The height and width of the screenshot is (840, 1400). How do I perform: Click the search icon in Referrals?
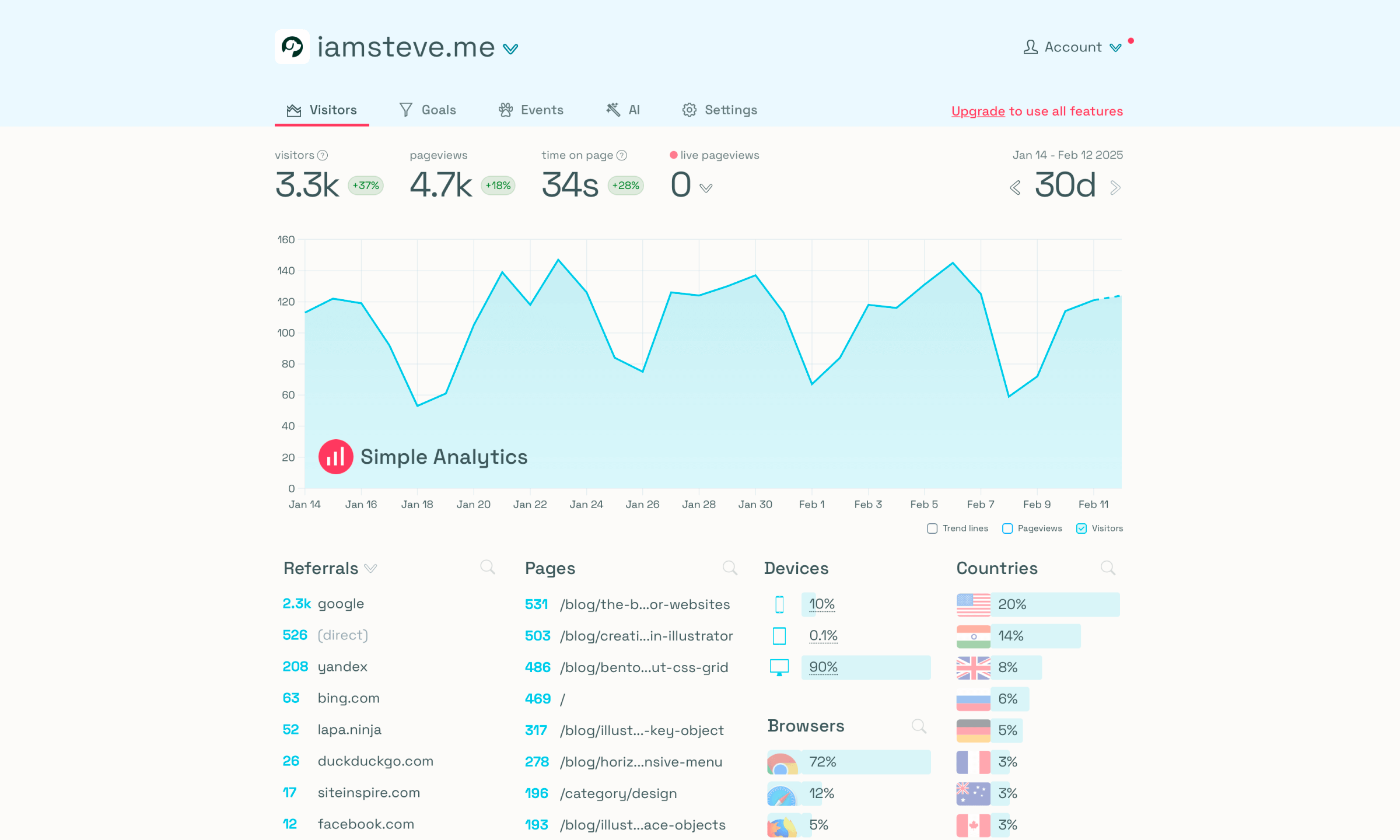click(x=488, y=567)
